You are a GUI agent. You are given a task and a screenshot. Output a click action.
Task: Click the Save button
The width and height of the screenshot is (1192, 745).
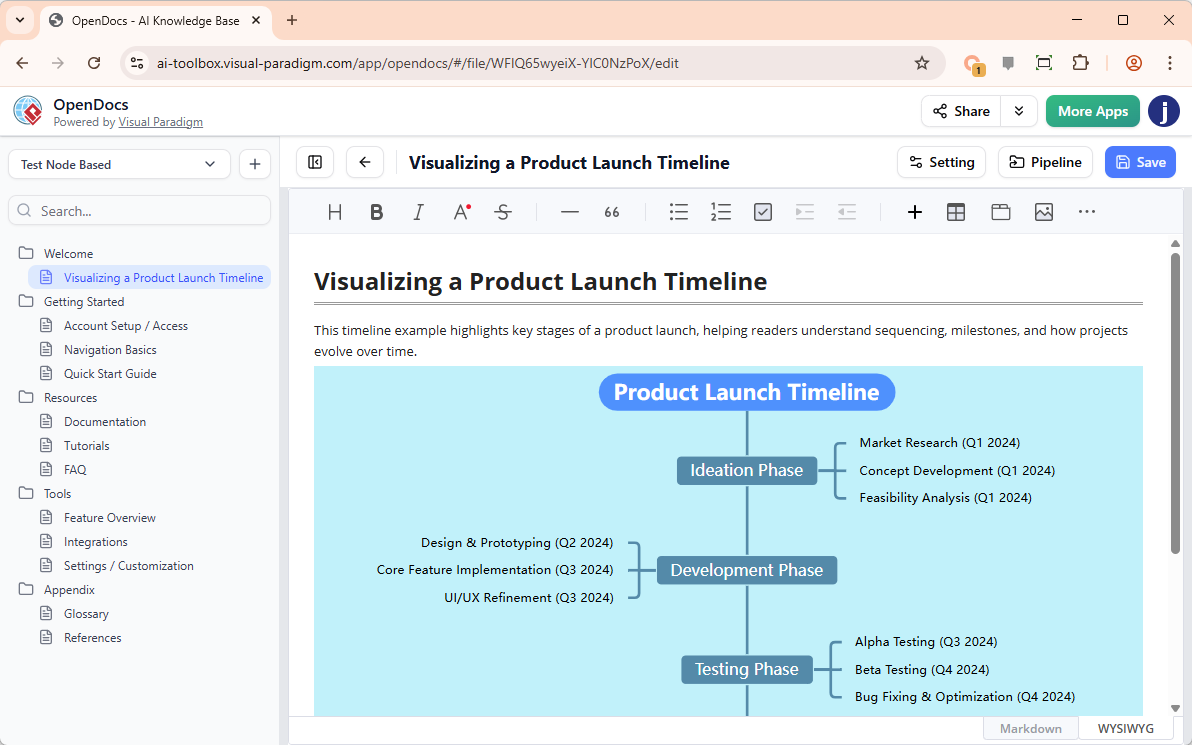1140,162
